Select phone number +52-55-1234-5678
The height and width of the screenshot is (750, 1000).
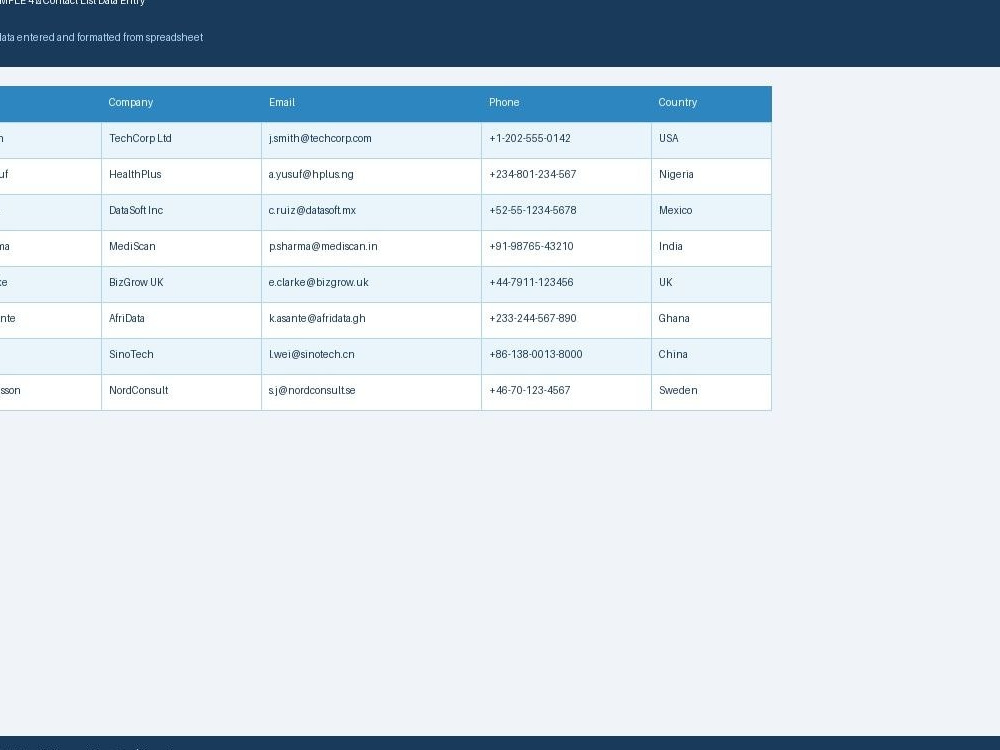click(533, 210)
